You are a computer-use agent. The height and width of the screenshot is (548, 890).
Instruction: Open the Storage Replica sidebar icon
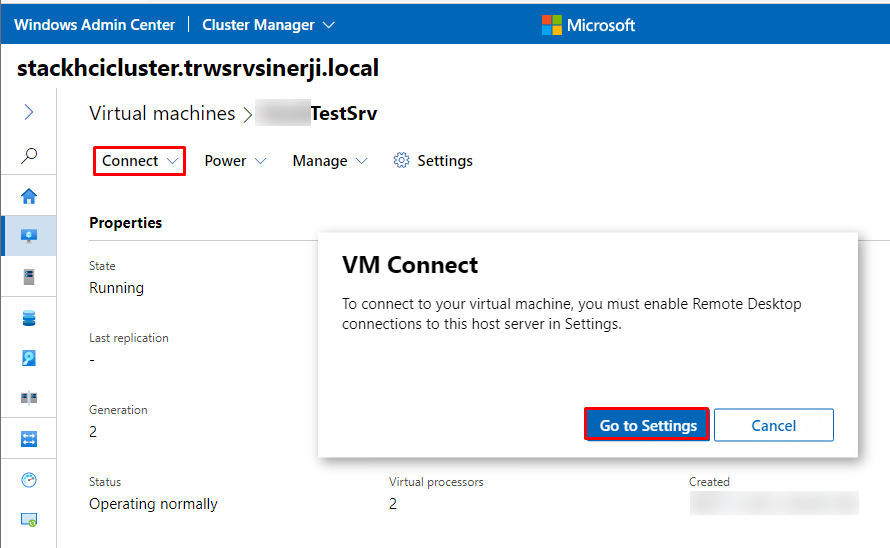point(29,398)
